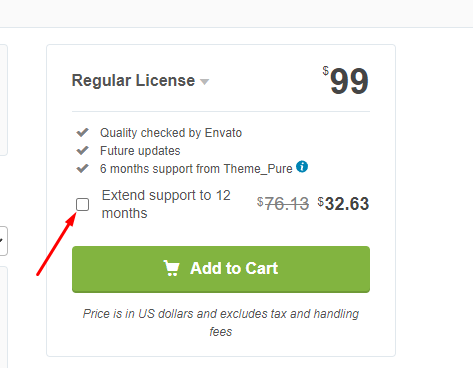
Task: Click the divider line under Regular License
Action: point(221,112)
